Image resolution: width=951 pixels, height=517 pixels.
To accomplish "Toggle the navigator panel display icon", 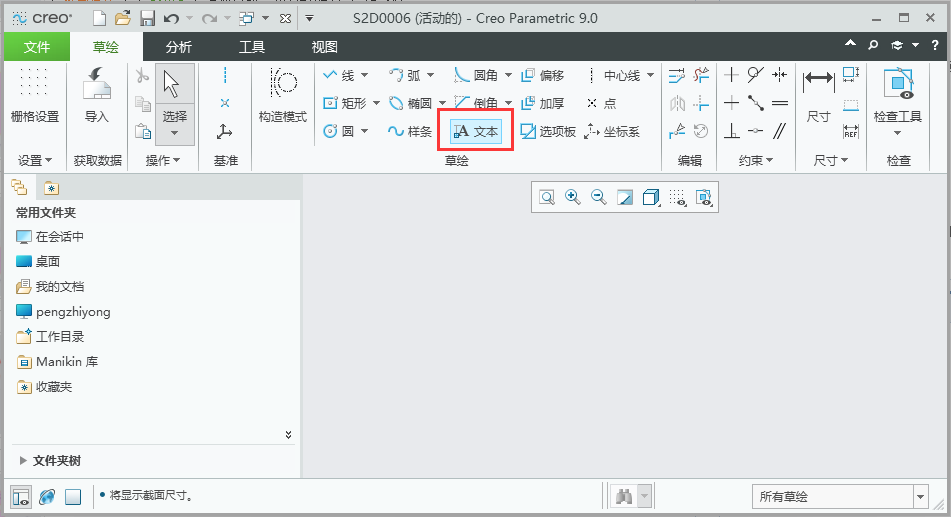I will pyautogui.click(x=21, y=496).
